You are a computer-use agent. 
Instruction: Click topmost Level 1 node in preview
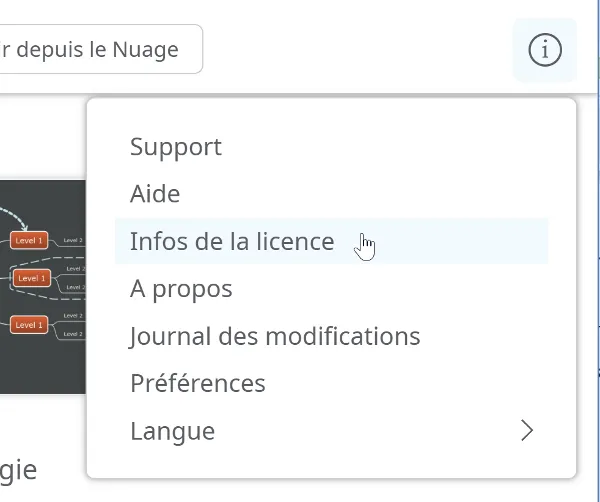pyautogui.click(x=29, y=240)
